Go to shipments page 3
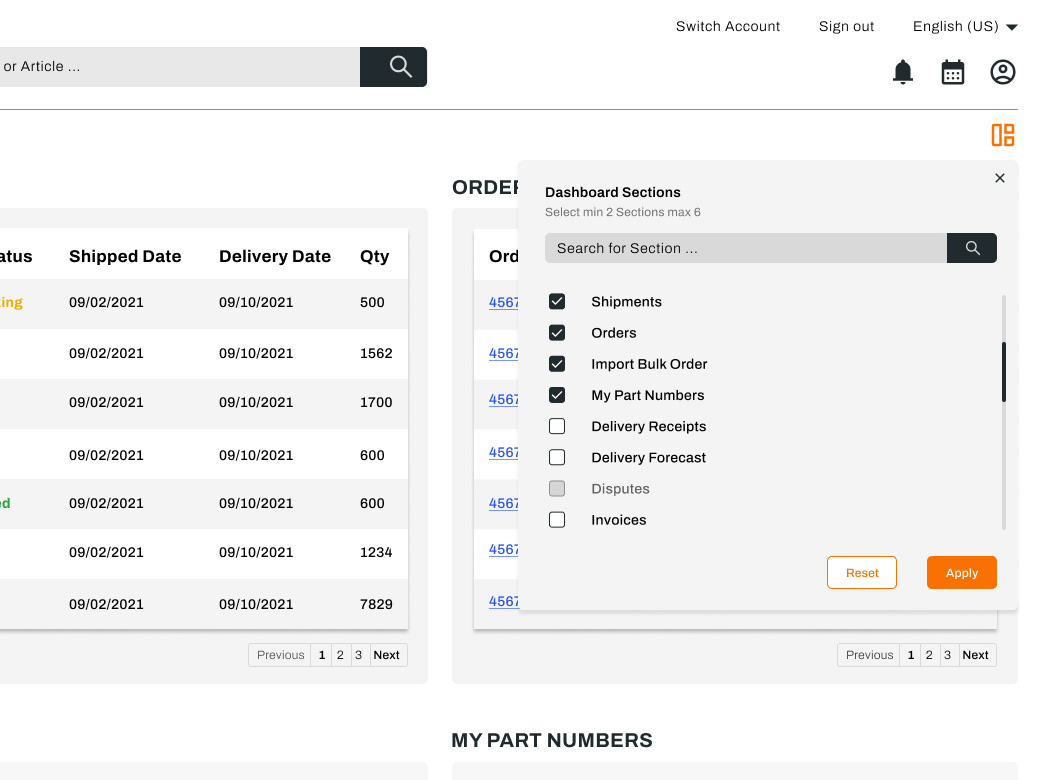Screen dimensions: 1041x780 (x=359, y=655)
